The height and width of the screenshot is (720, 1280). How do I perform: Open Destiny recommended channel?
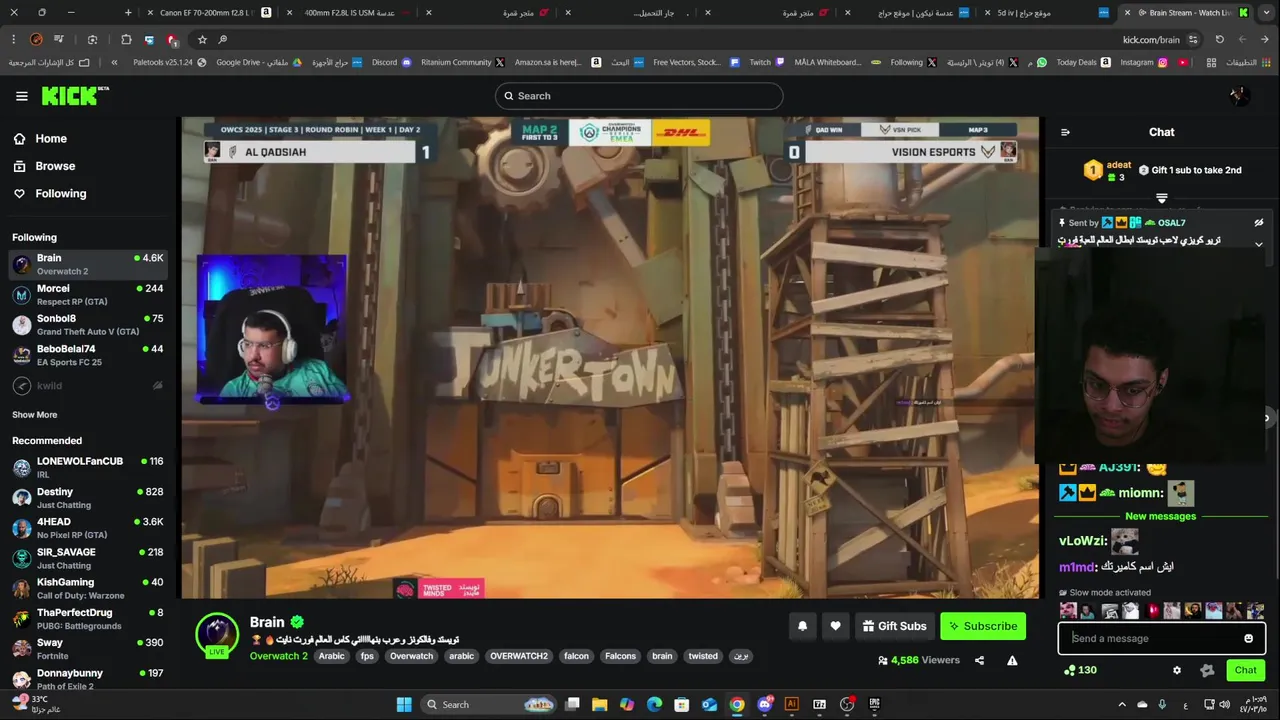click(87, 497)
